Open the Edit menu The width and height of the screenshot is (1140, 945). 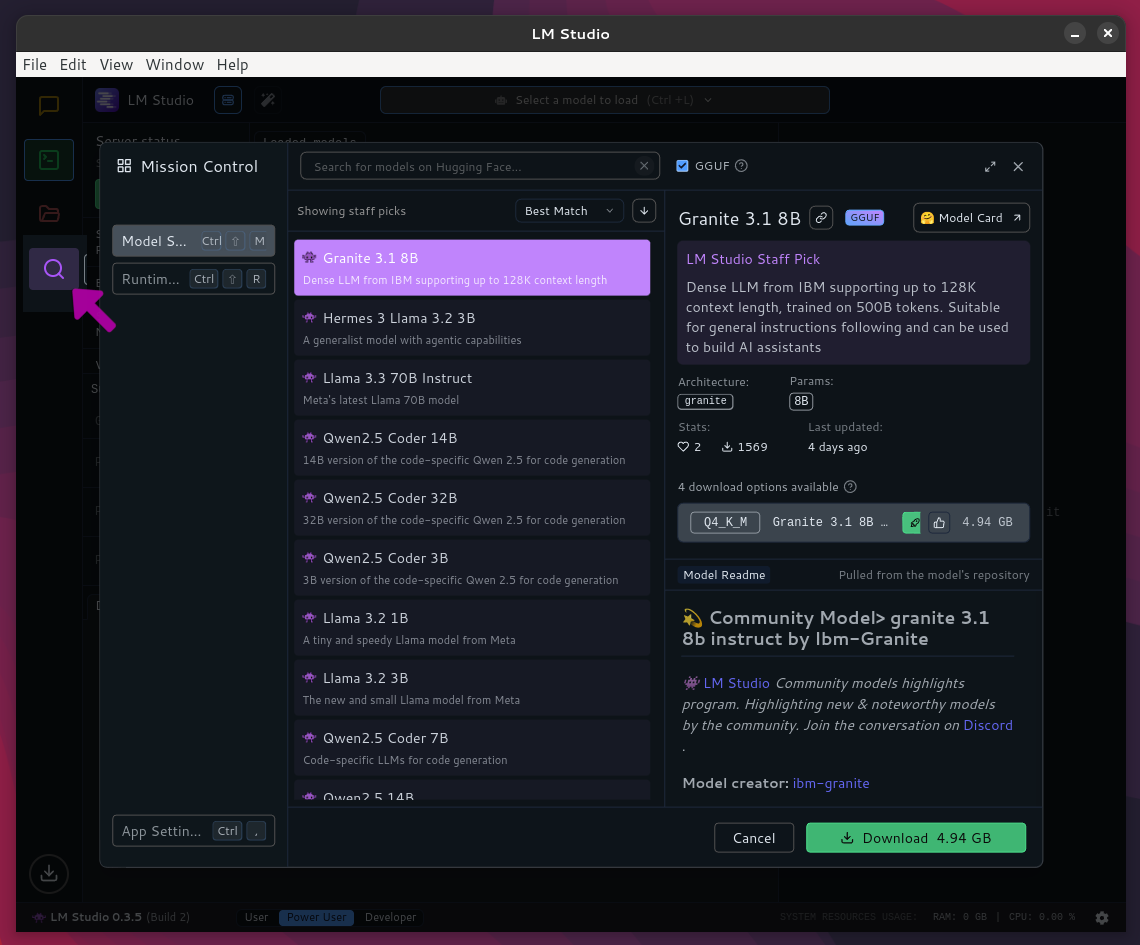[73, 65]
